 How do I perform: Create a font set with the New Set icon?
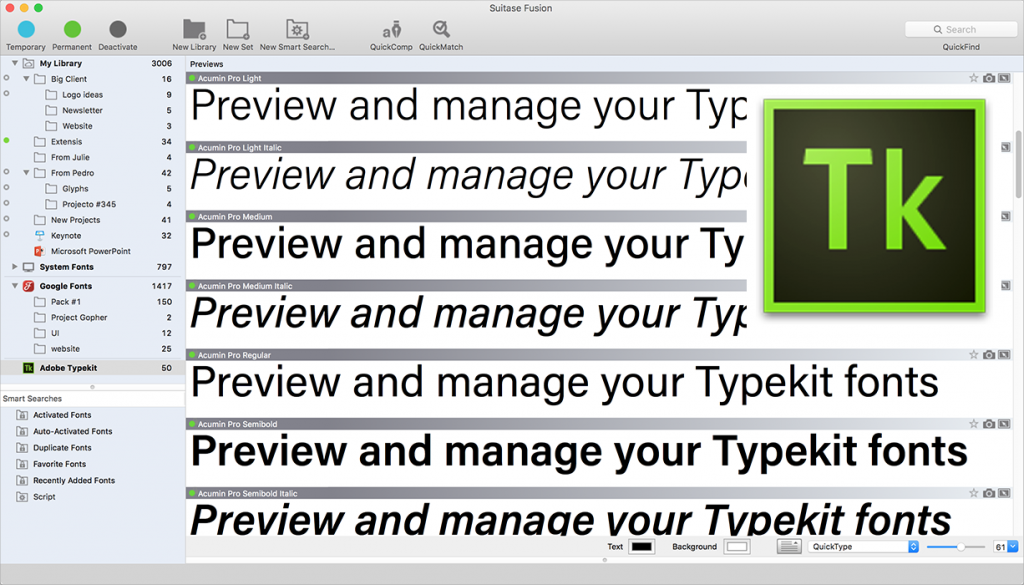[237, 31]
